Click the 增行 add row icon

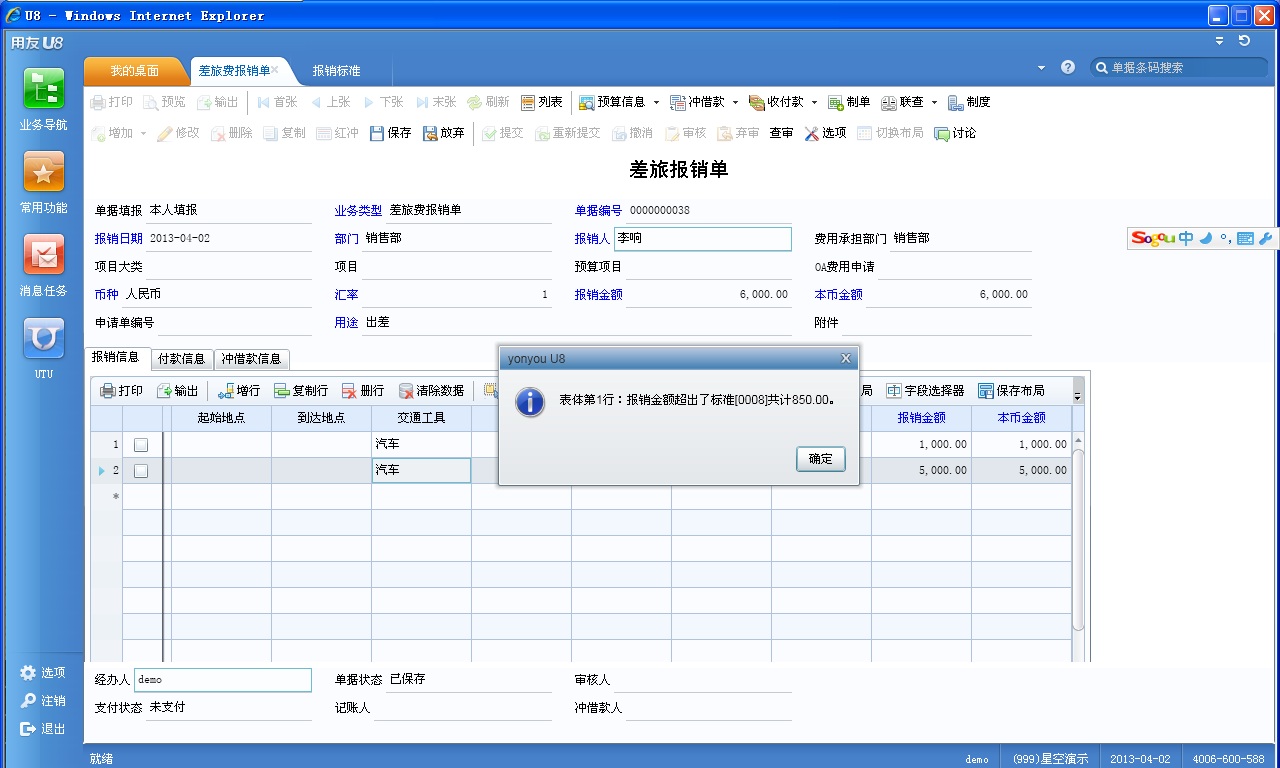click(x=226, y=391)
